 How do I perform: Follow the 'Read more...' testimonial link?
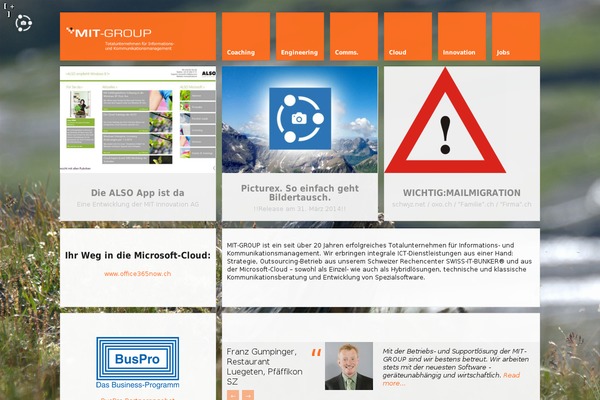(x=452, y=379)
